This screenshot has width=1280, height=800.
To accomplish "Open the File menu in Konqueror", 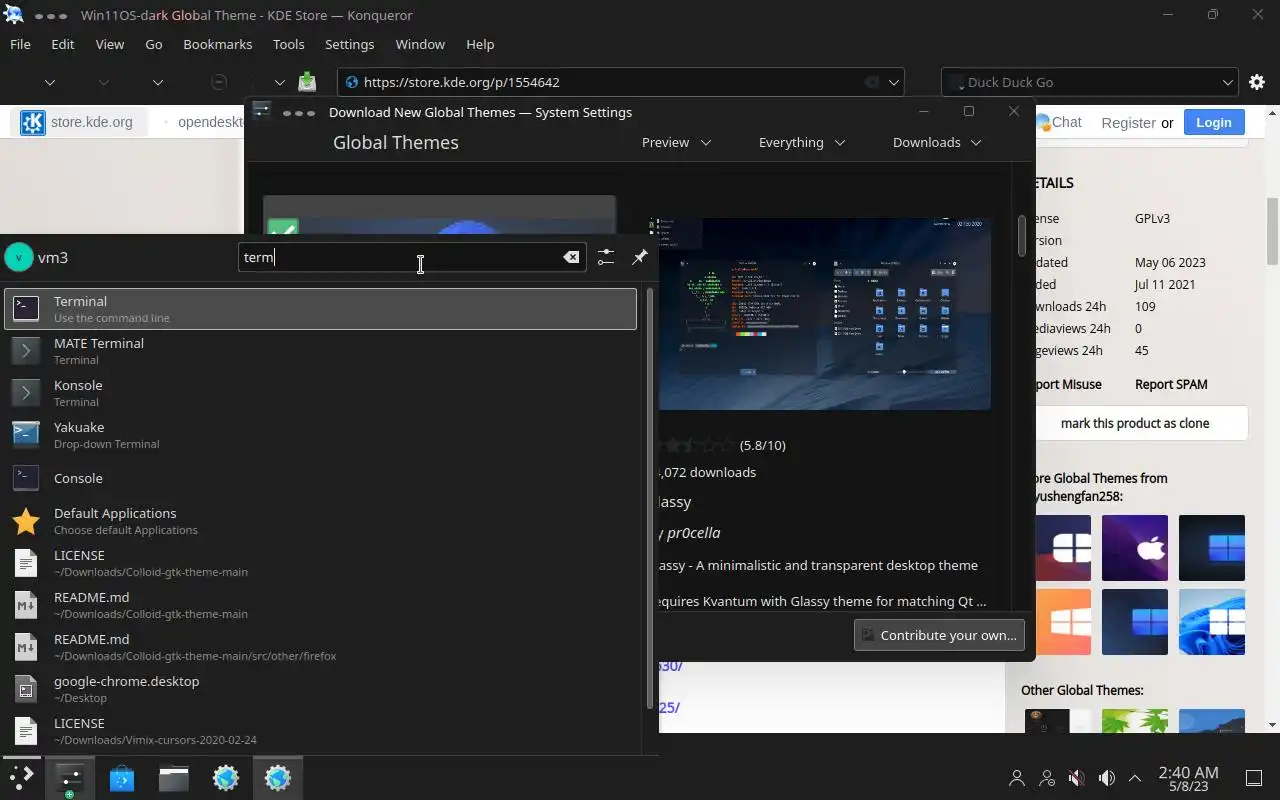I will pyautogui.click(x=20, y=44).
